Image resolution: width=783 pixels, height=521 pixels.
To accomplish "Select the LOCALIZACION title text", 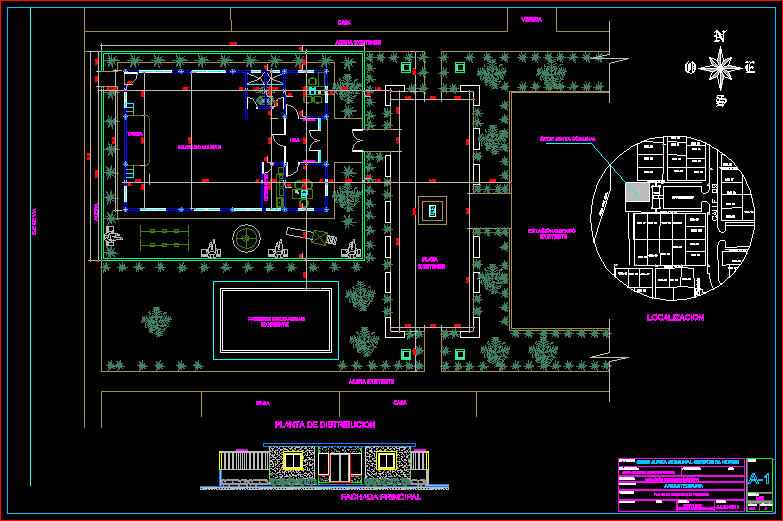I will click(x=675, y=317).
